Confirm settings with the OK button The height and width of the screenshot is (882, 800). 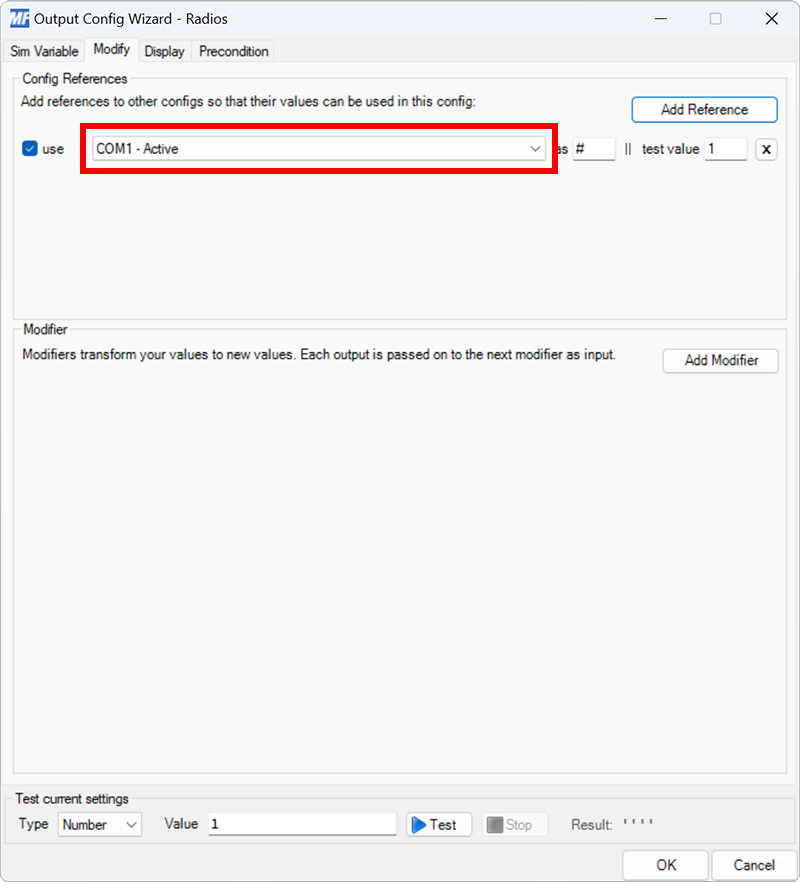pos(665,865)
